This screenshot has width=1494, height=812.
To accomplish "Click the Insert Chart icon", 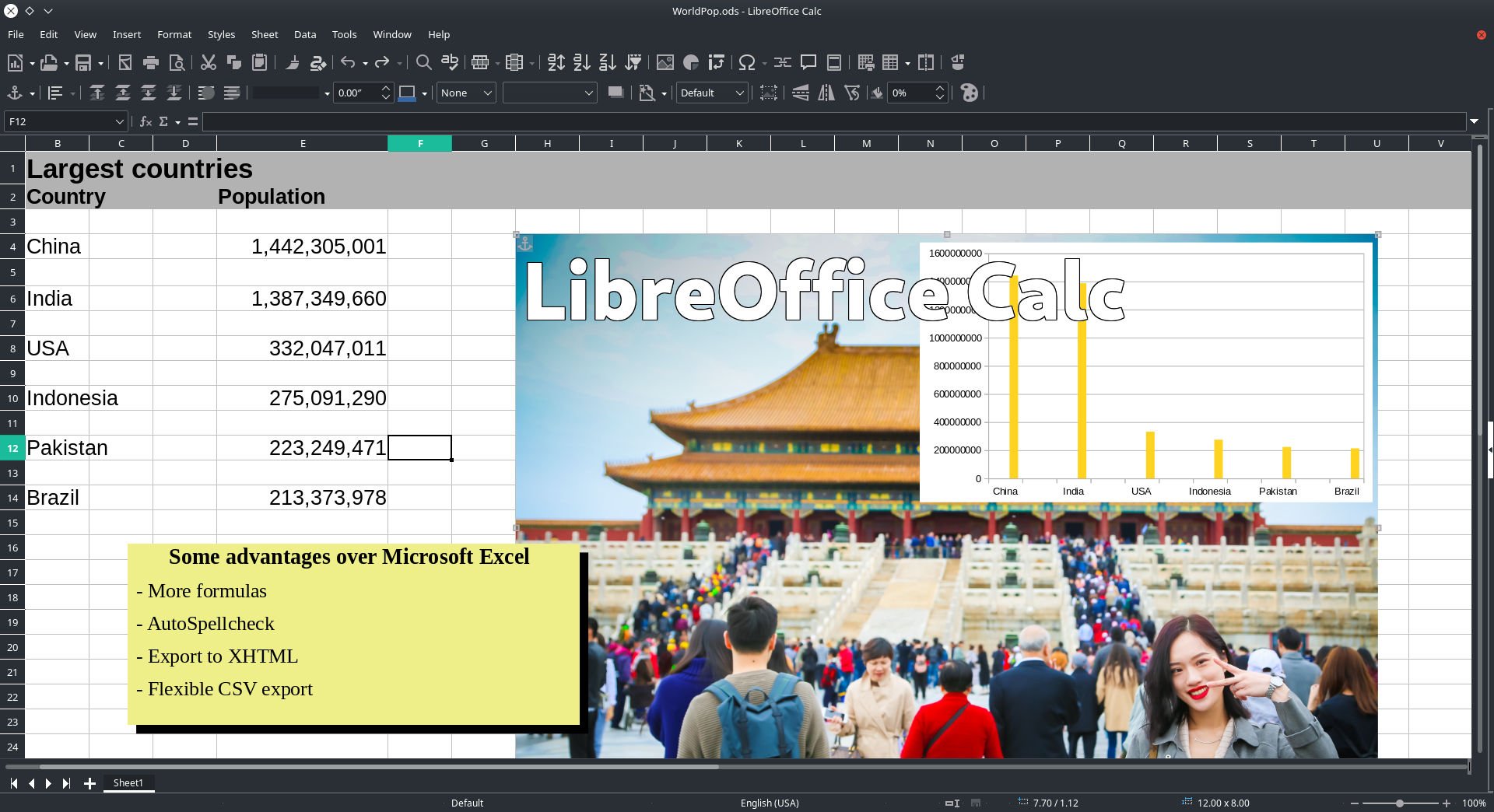I will tap(690, 62).
